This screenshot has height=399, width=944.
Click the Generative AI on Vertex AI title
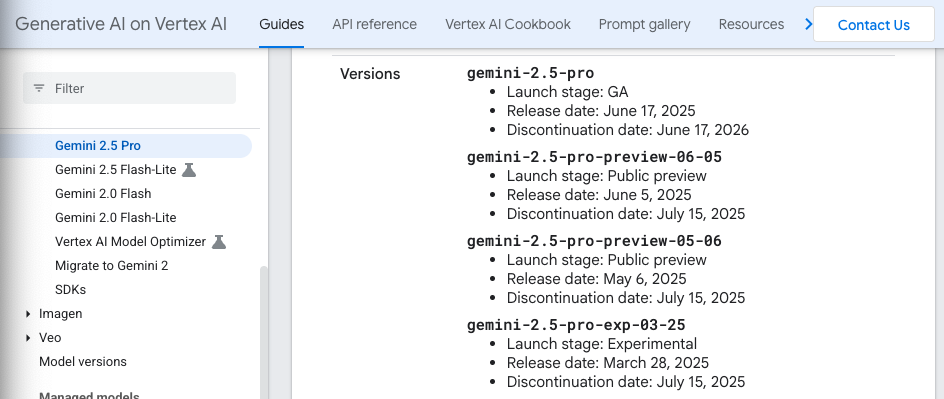121,24
